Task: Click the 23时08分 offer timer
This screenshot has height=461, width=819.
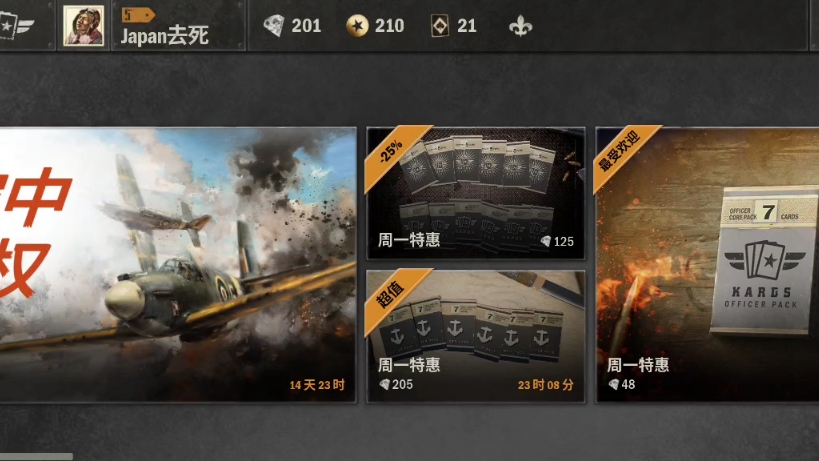Action: tap(545, 385)
